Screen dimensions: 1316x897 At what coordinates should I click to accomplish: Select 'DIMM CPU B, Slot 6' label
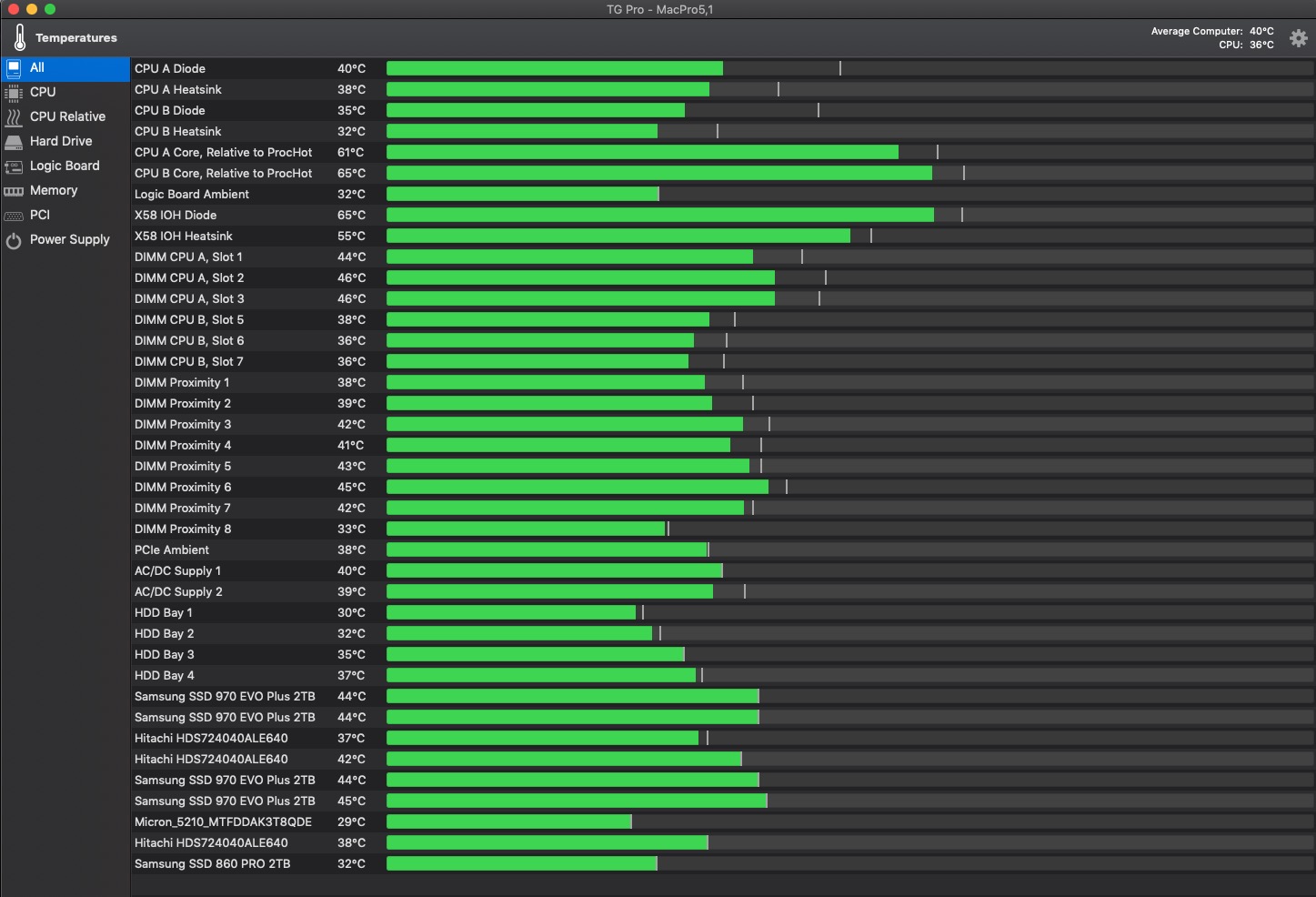189,340
